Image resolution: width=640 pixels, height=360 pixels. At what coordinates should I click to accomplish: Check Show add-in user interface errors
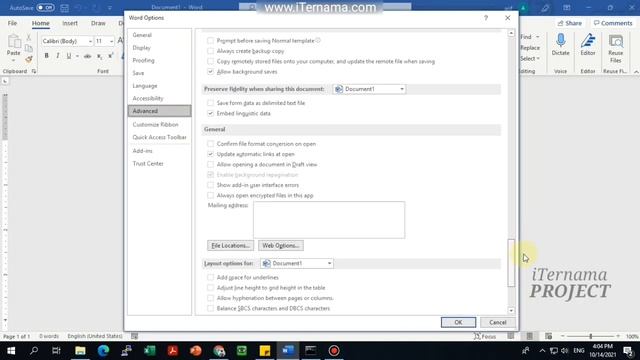coord(210,185)
